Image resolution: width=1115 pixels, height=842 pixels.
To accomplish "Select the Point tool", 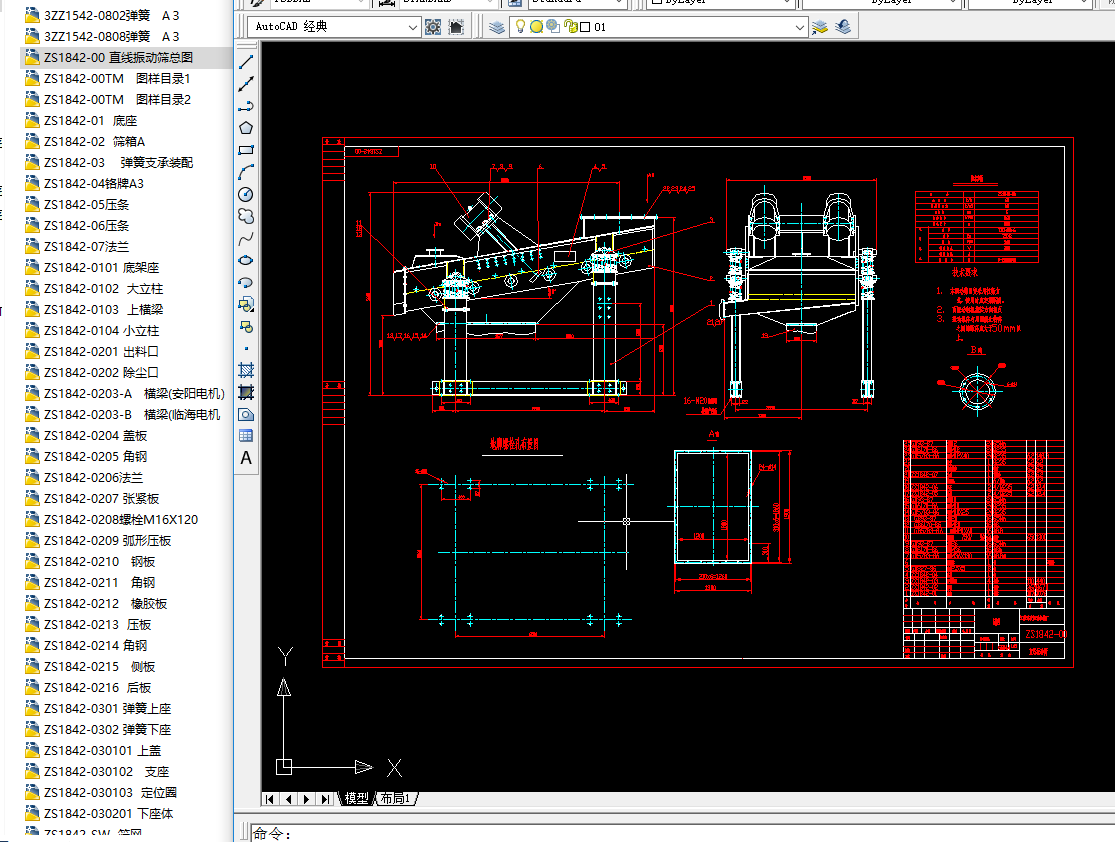I will click(x=246, y=348).
